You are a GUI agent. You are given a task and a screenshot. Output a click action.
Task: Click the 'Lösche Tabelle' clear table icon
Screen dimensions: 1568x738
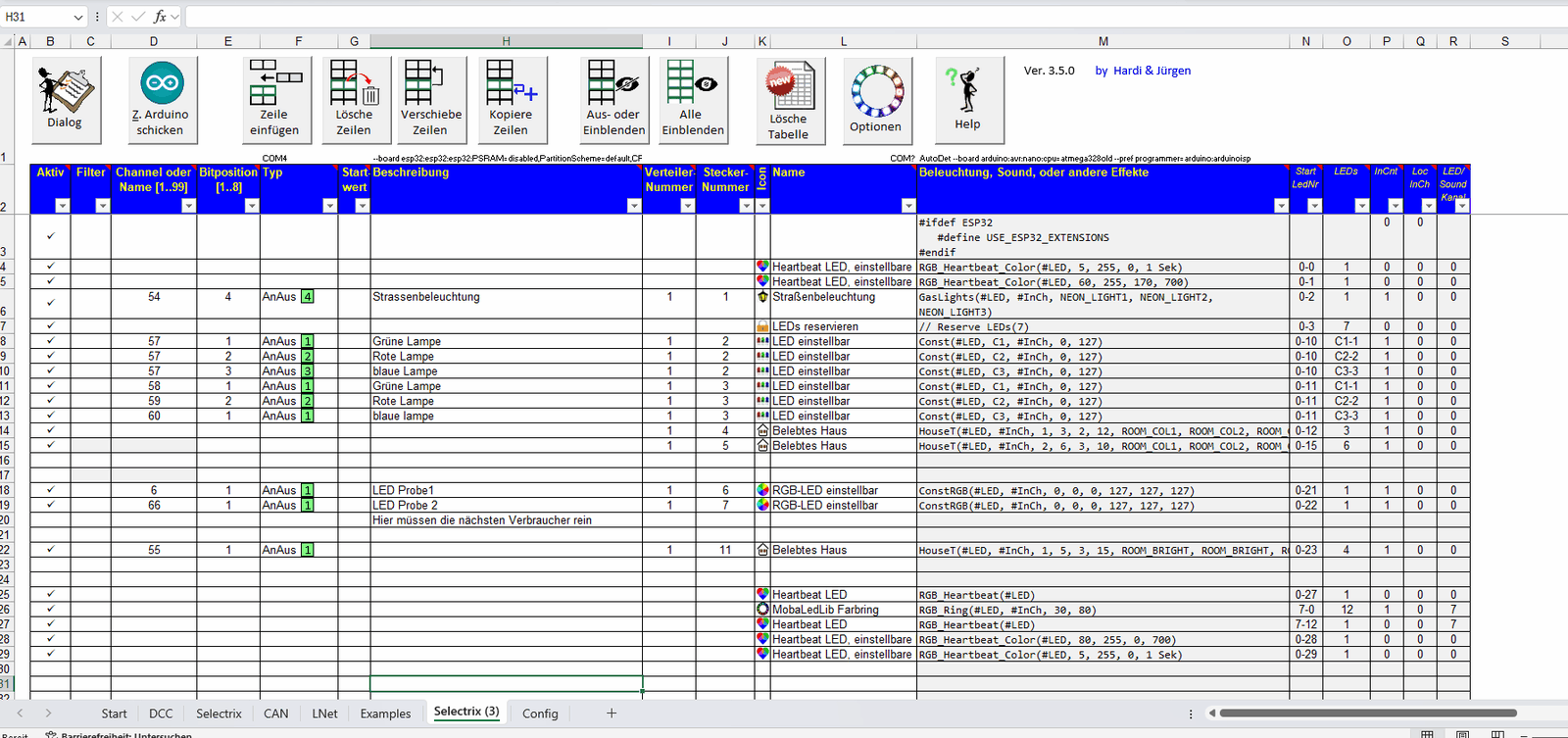(x=790, y=100)
